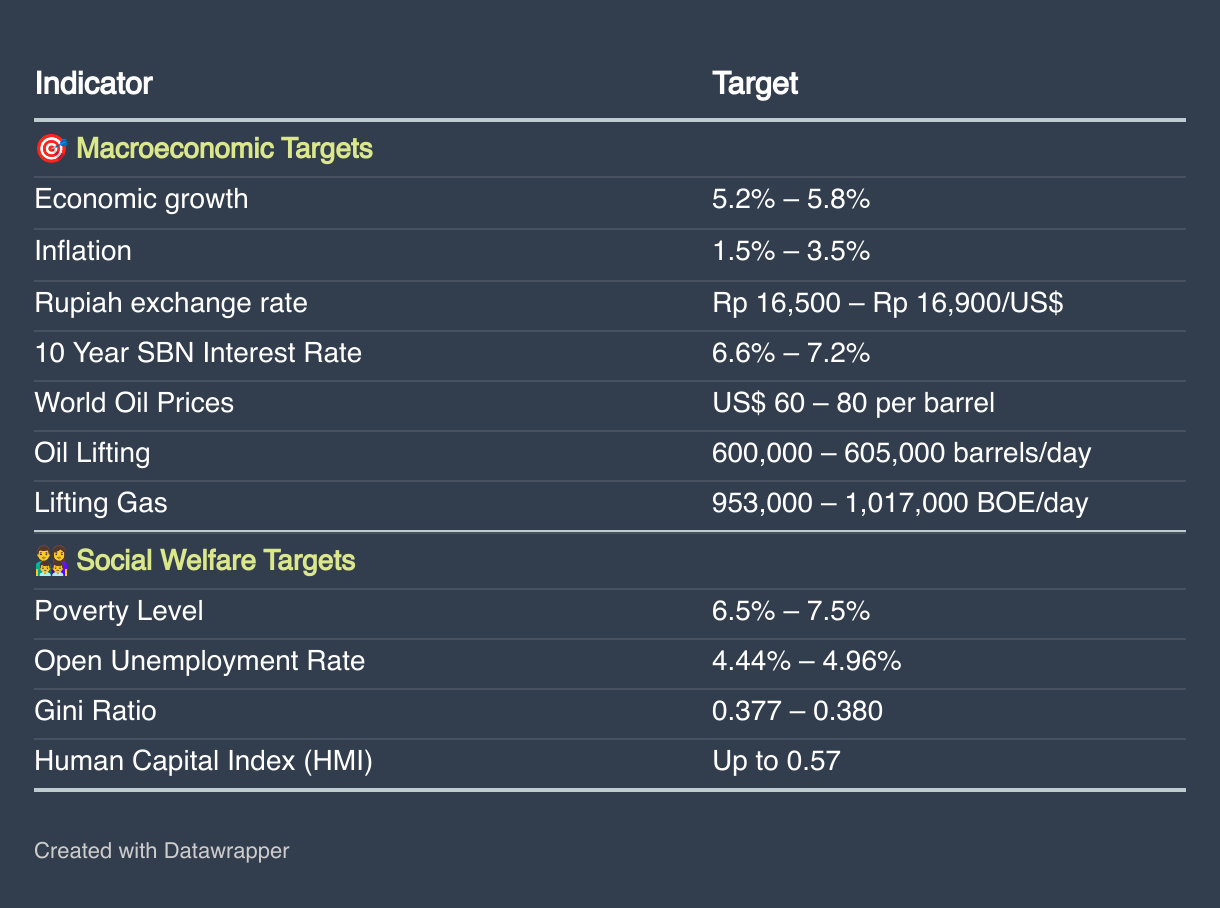Screen dimensions: 1220x908
Task: Click the Gini Ratio indicator label
Action: [x=95, y=711]
